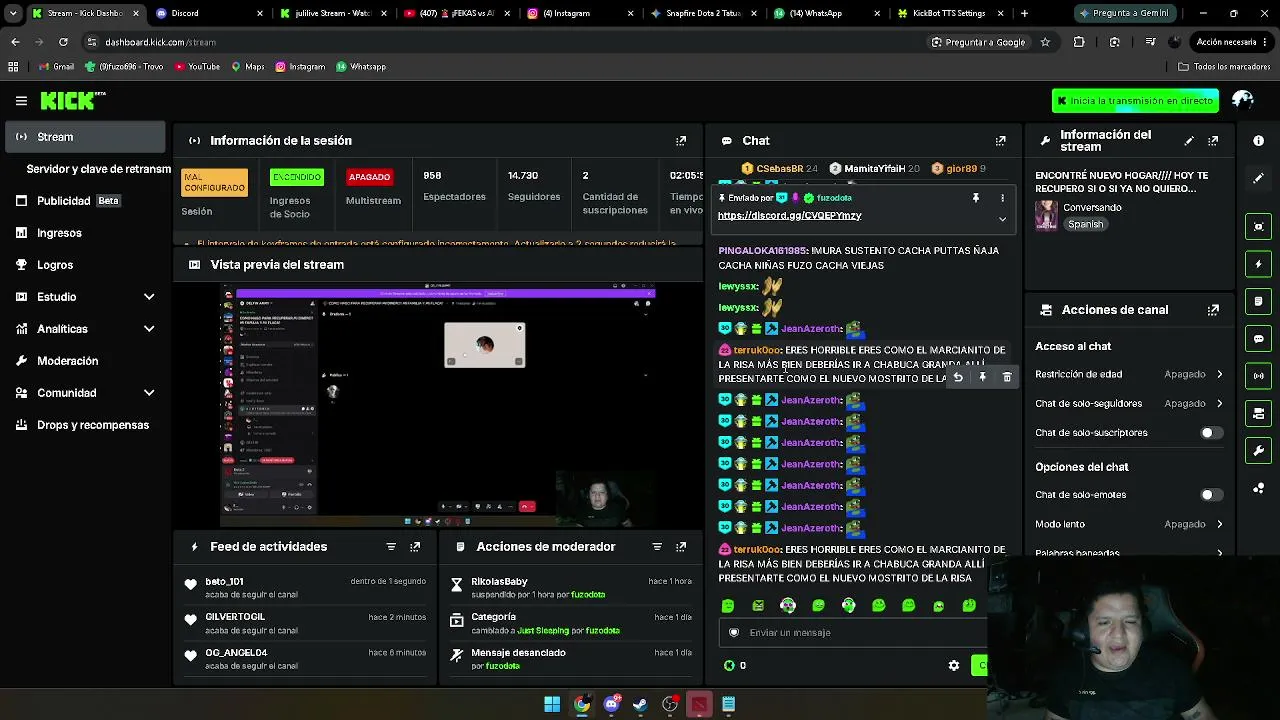The width and height of the screenshot is (1280, 720).
Task: Open Chat de solo-seguidores settings
Action: coord(1129,404)
